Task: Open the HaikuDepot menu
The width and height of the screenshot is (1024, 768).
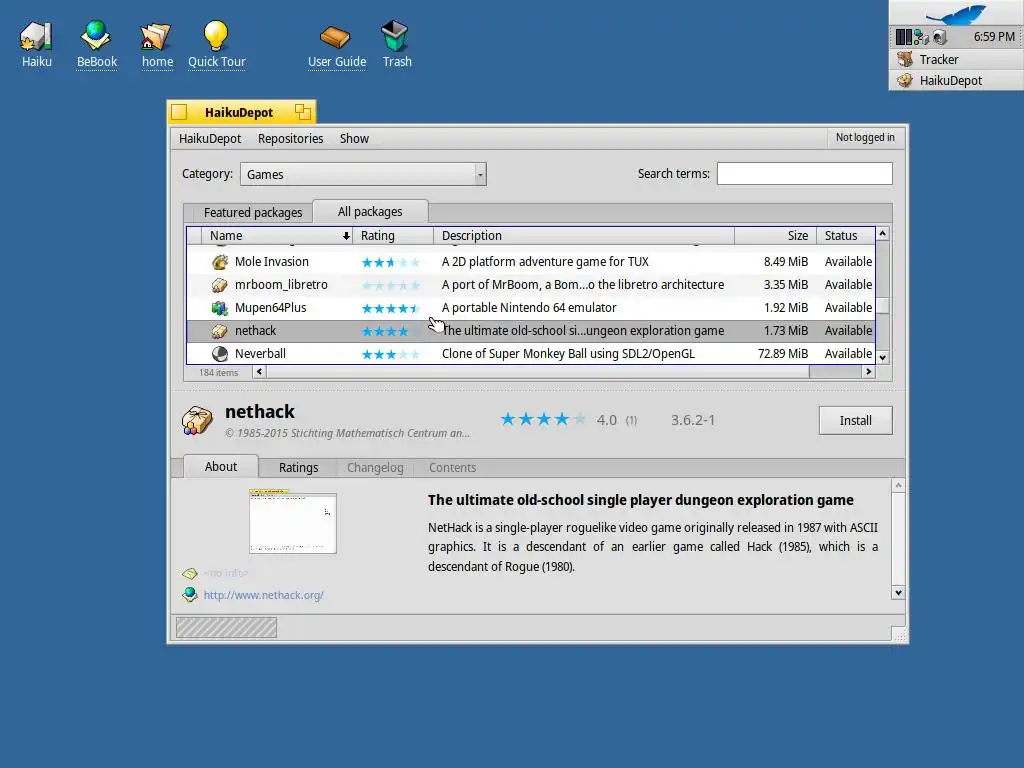Action: (210, 138)
